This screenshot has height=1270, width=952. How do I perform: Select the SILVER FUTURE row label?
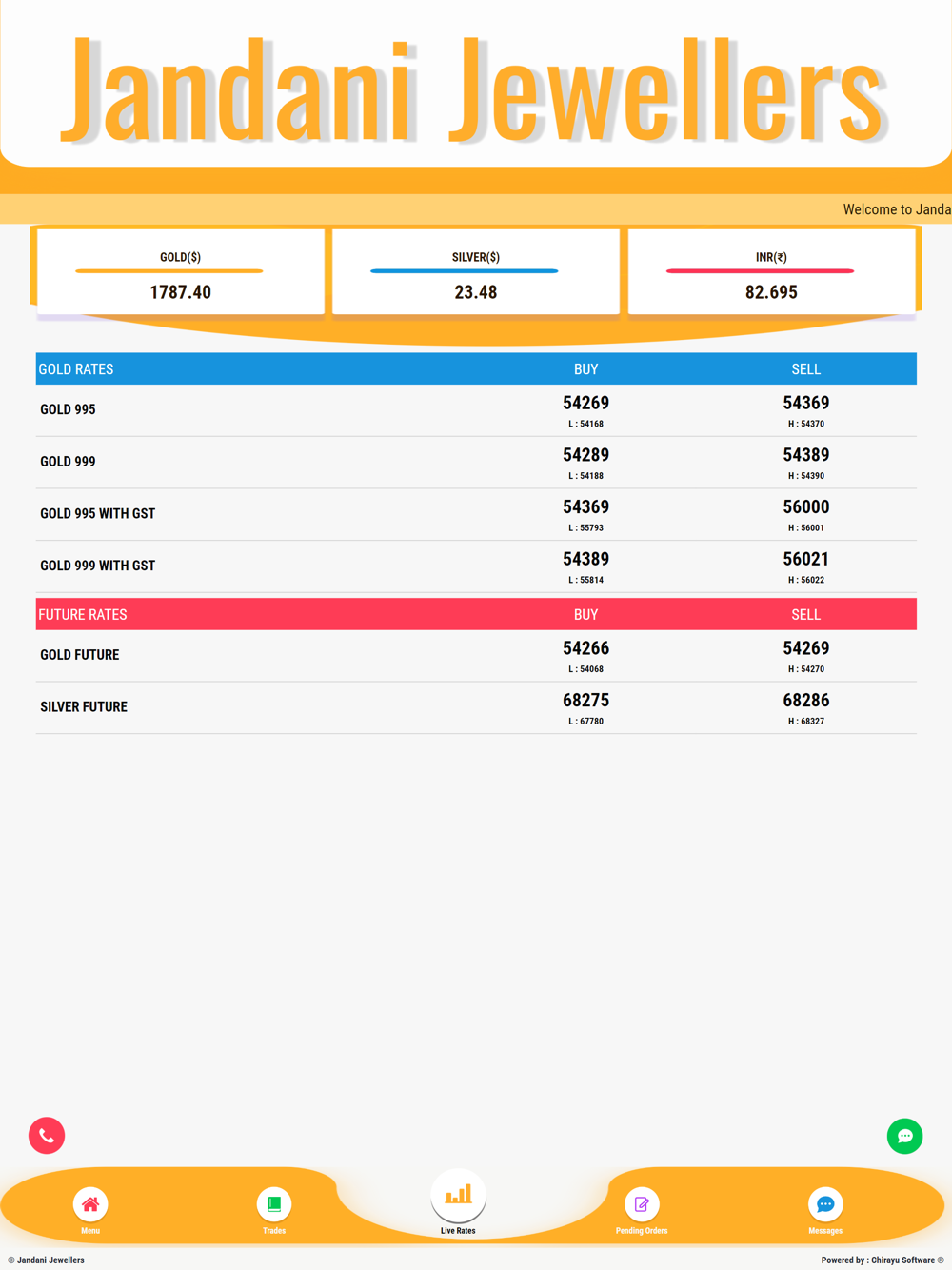[84, 707]
